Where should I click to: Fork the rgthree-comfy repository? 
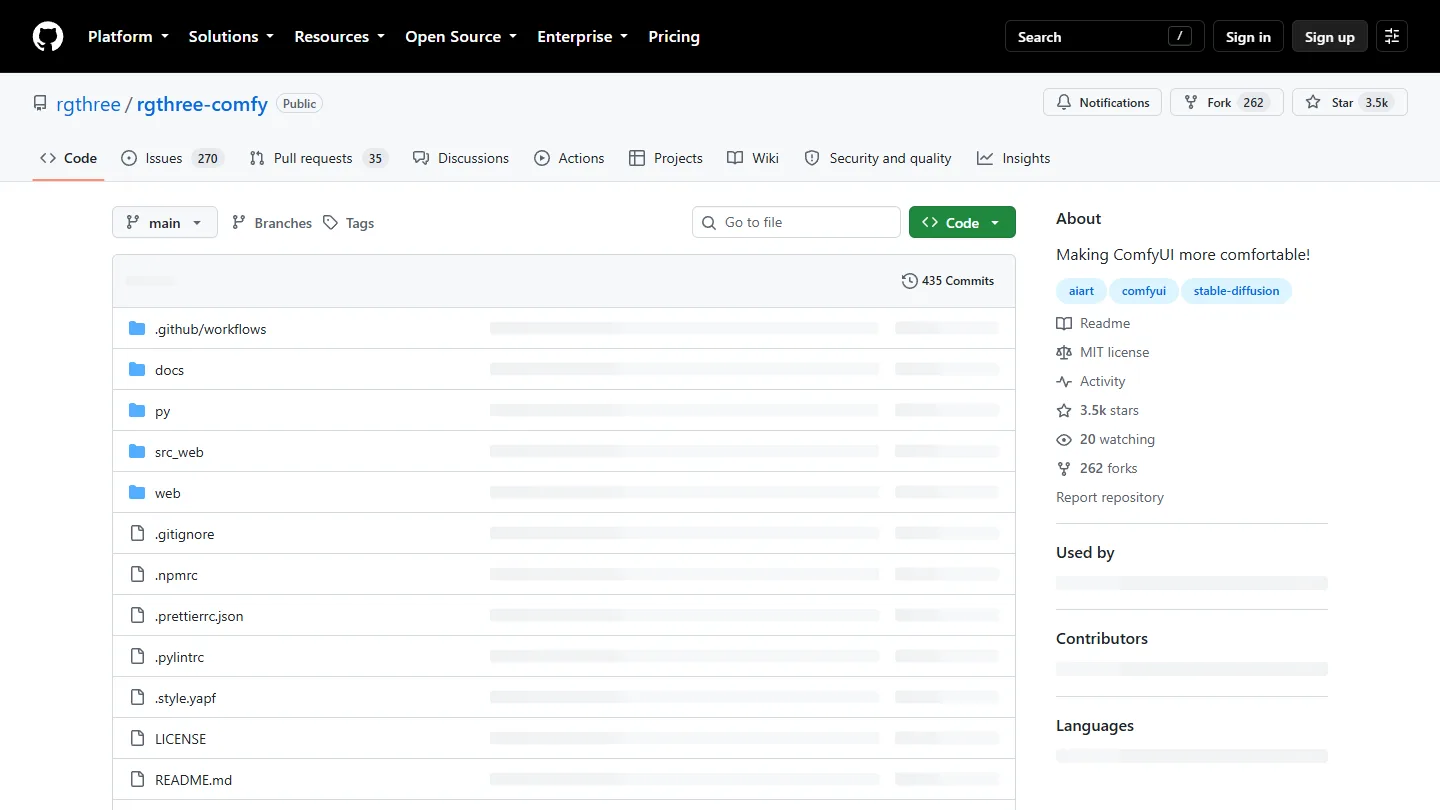1227,102
